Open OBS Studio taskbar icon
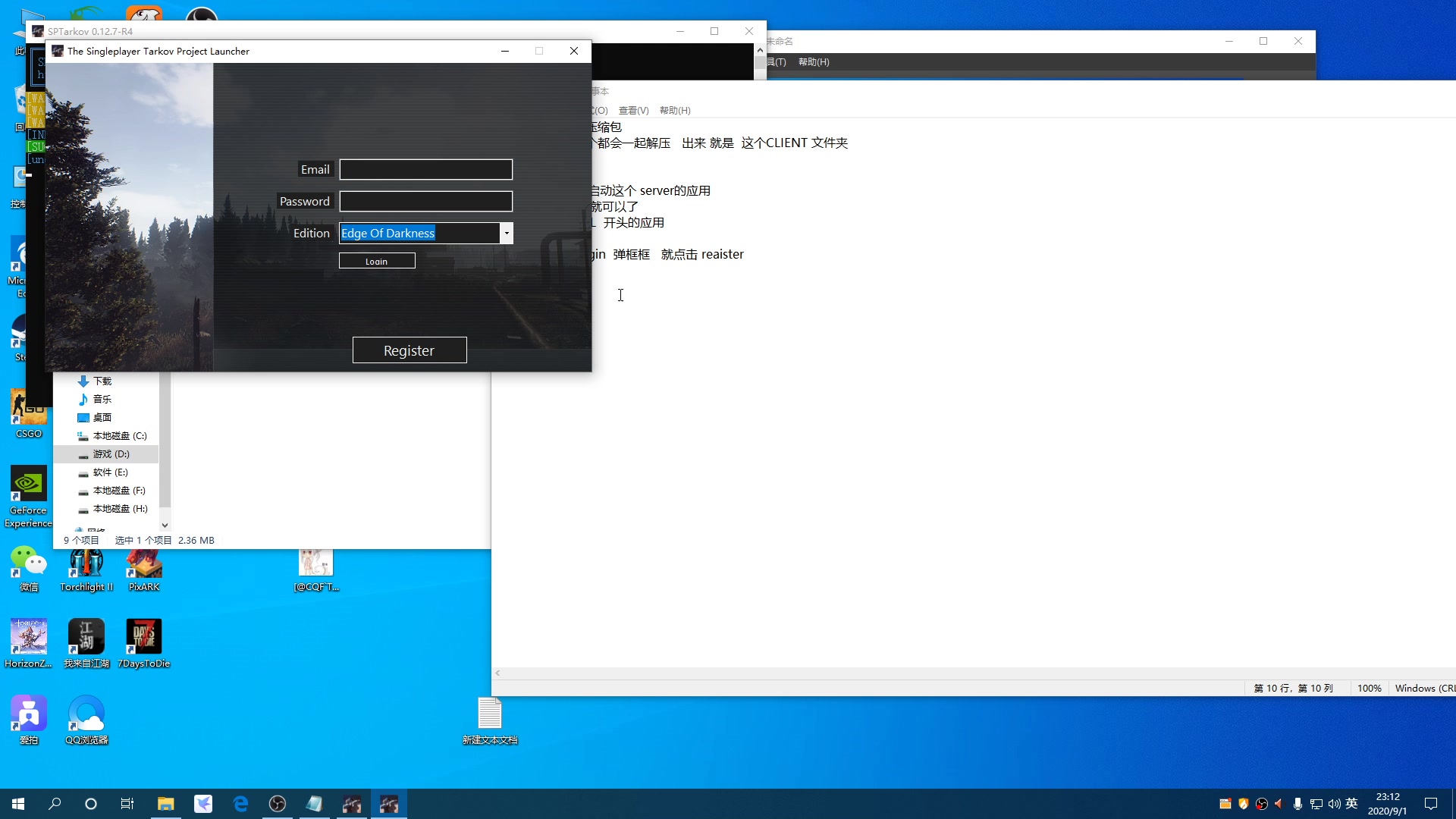This screenshot has width=1456, height=819. coord(278,804)
